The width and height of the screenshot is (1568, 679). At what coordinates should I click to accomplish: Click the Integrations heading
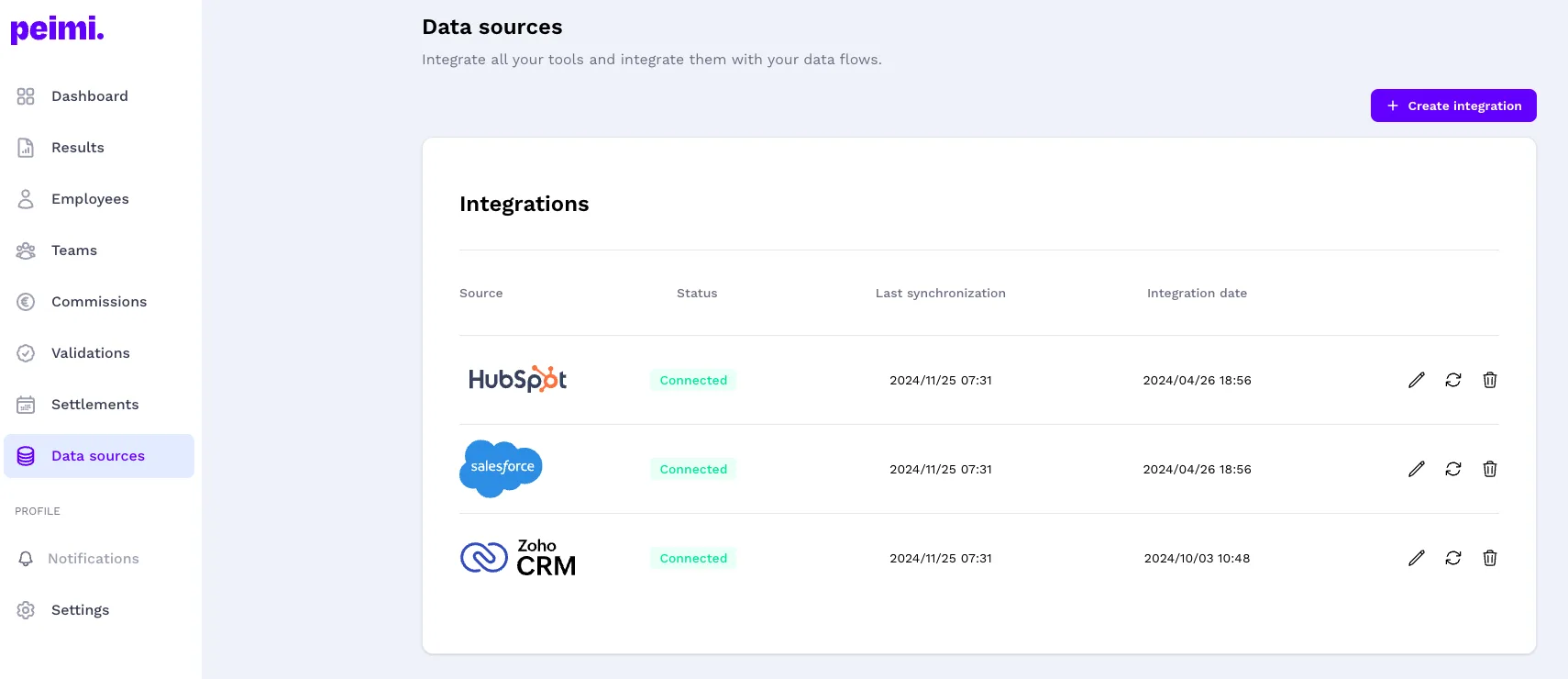click(x=525, y=204)
